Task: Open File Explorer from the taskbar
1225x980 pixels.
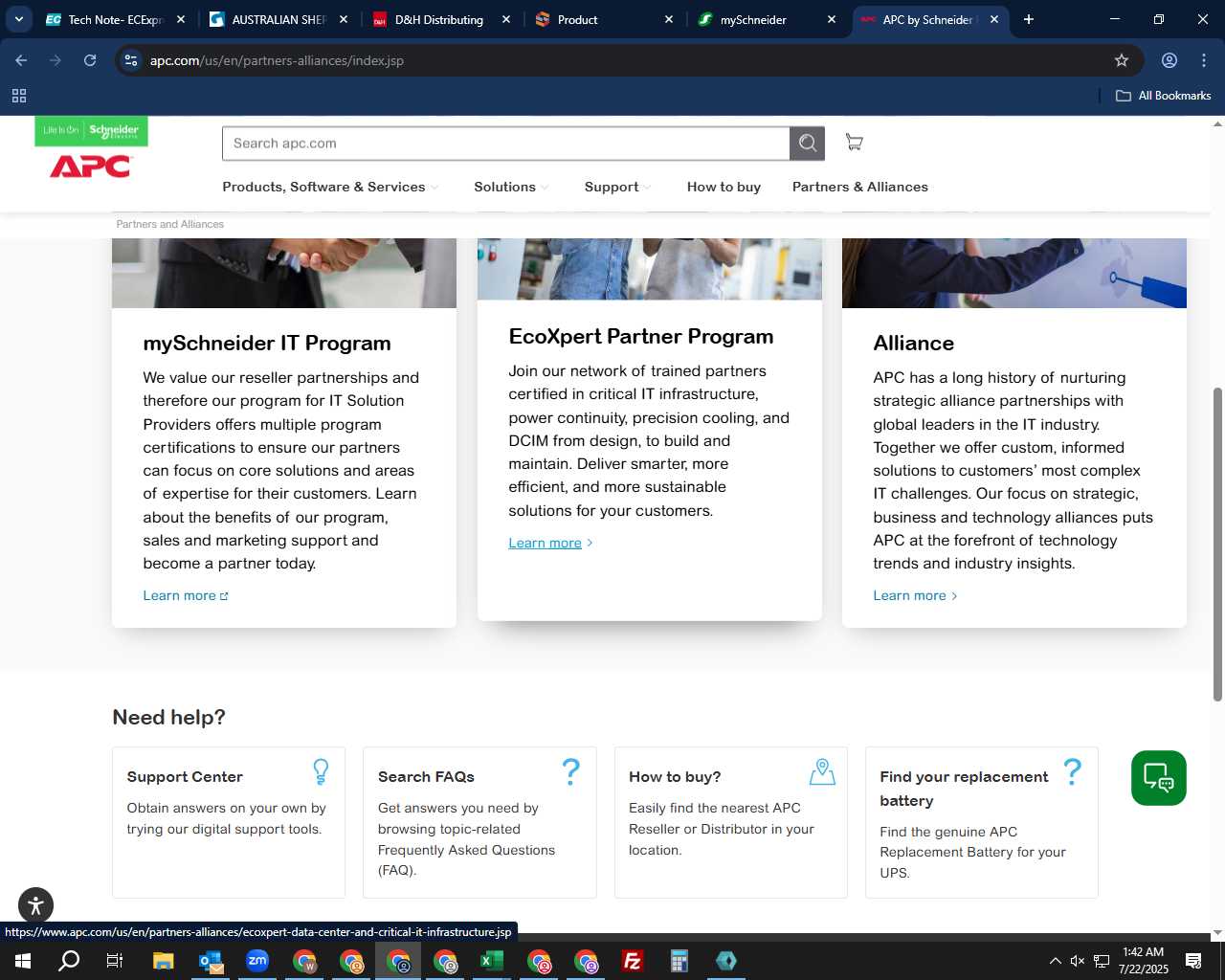Action: (x=164, y=961)
